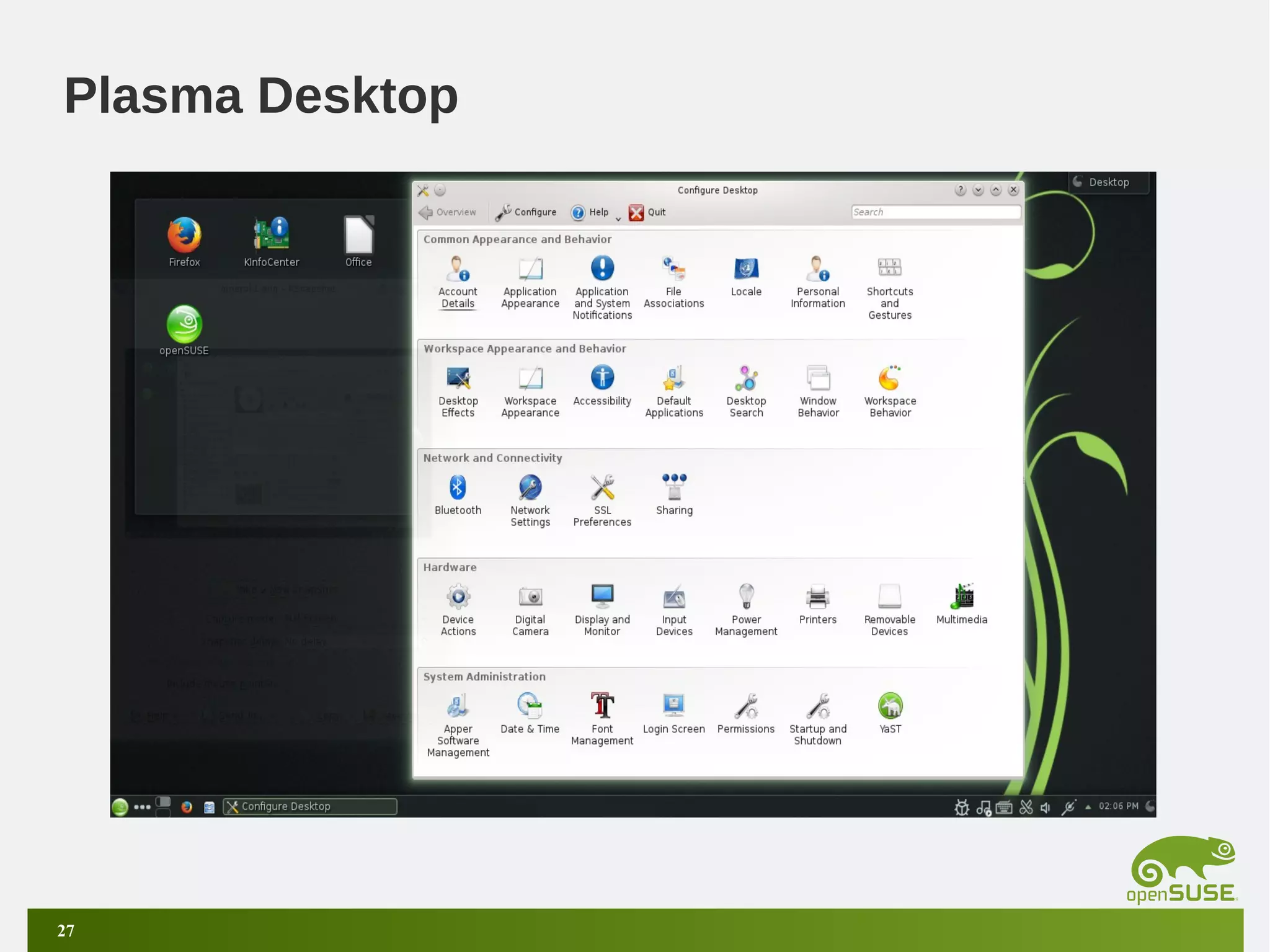The height and width of the screenshot is (952, 1270).
Task: Launch YaST from System Administration
Action: (890, 713)
